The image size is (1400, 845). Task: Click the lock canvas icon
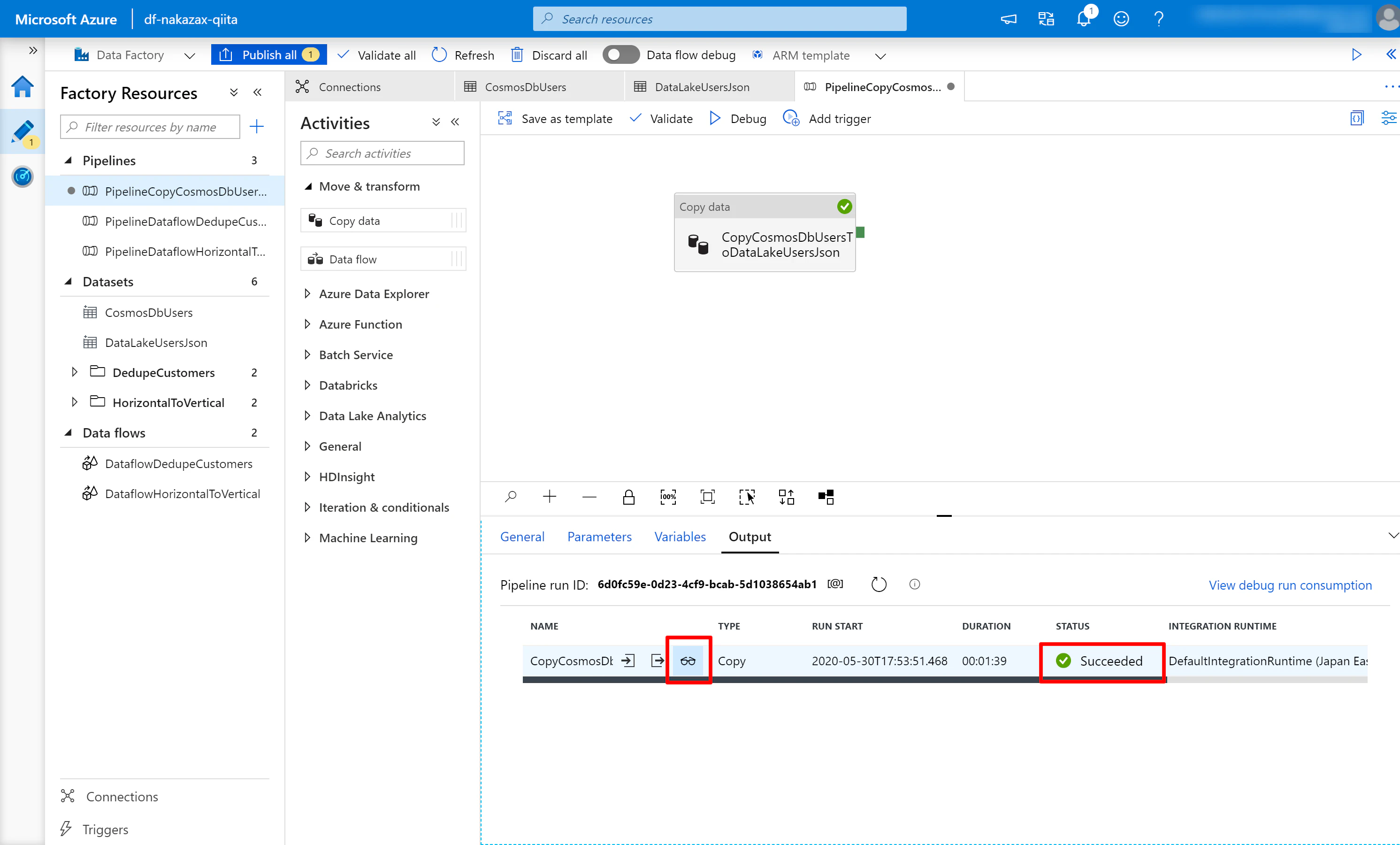click(628, 497)
